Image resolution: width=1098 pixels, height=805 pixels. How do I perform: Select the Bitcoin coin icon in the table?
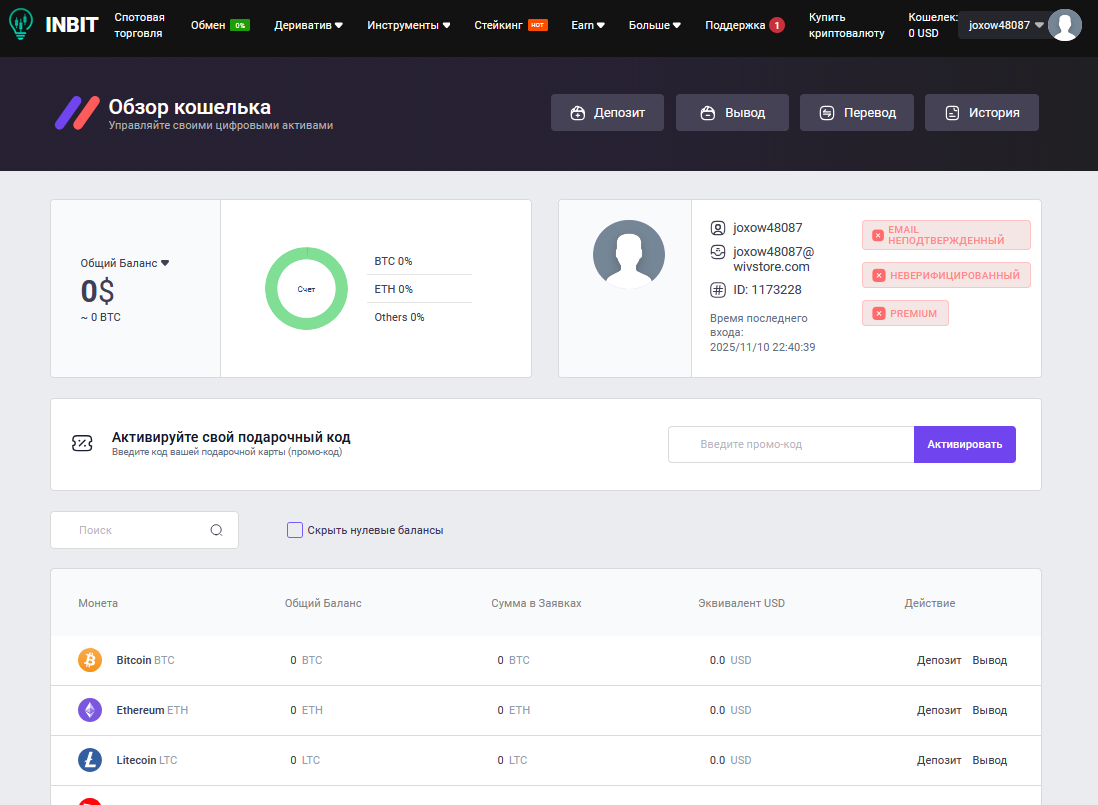pyautogui.click(x=91, y=660)
